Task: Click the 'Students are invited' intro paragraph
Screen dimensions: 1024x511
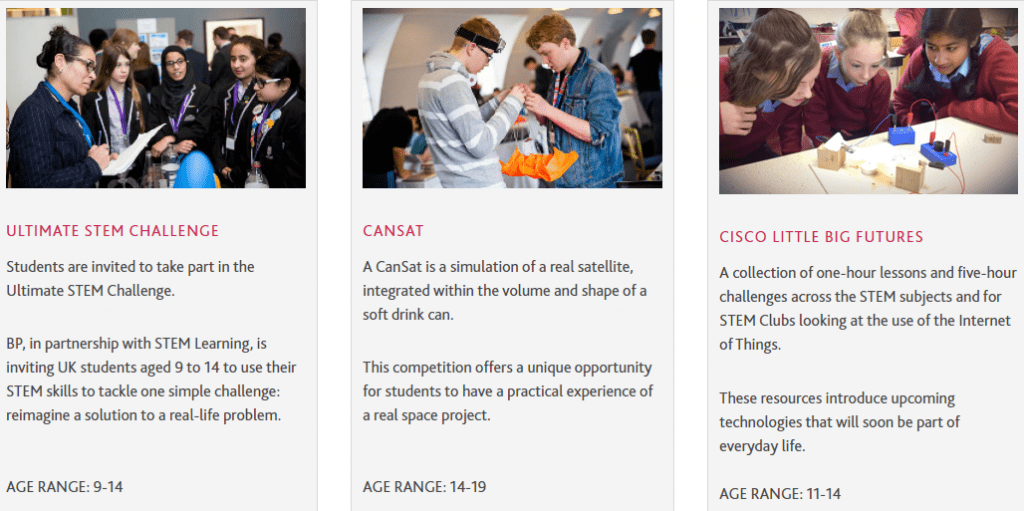Action: [130, 279]
